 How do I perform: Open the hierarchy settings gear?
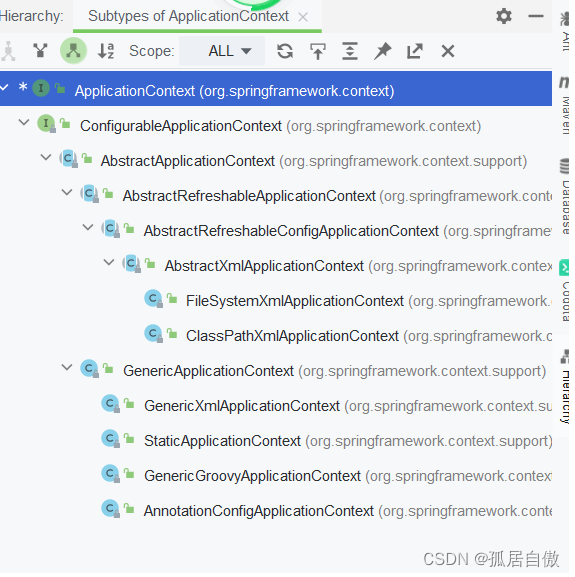[x=504, y=16]
